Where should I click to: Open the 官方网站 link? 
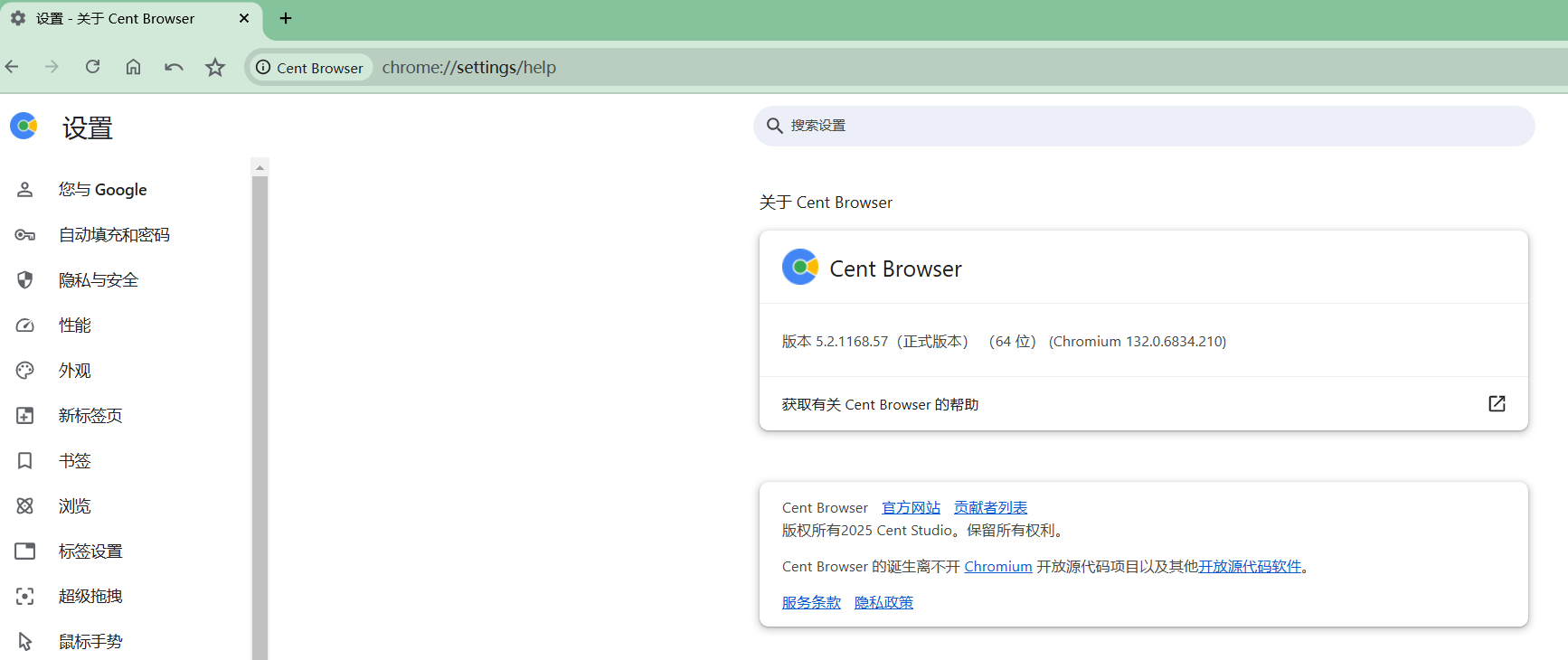coord(912,508)
